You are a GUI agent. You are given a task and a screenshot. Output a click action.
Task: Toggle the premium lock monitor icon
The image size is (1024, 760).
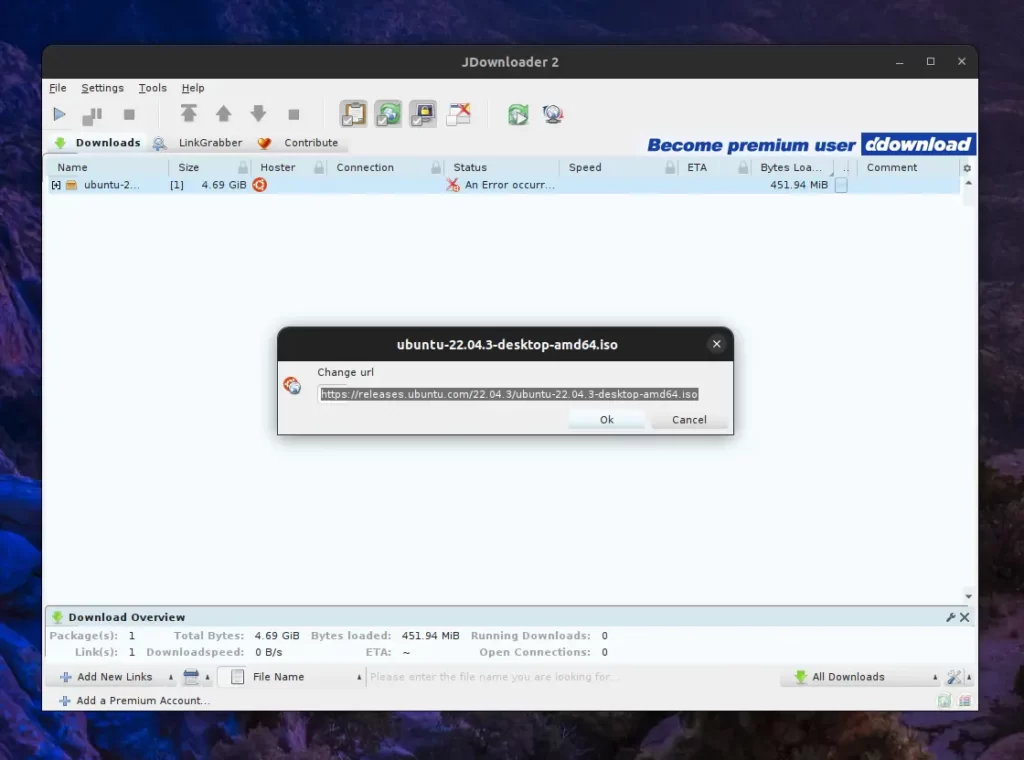[x=423, y=114]
